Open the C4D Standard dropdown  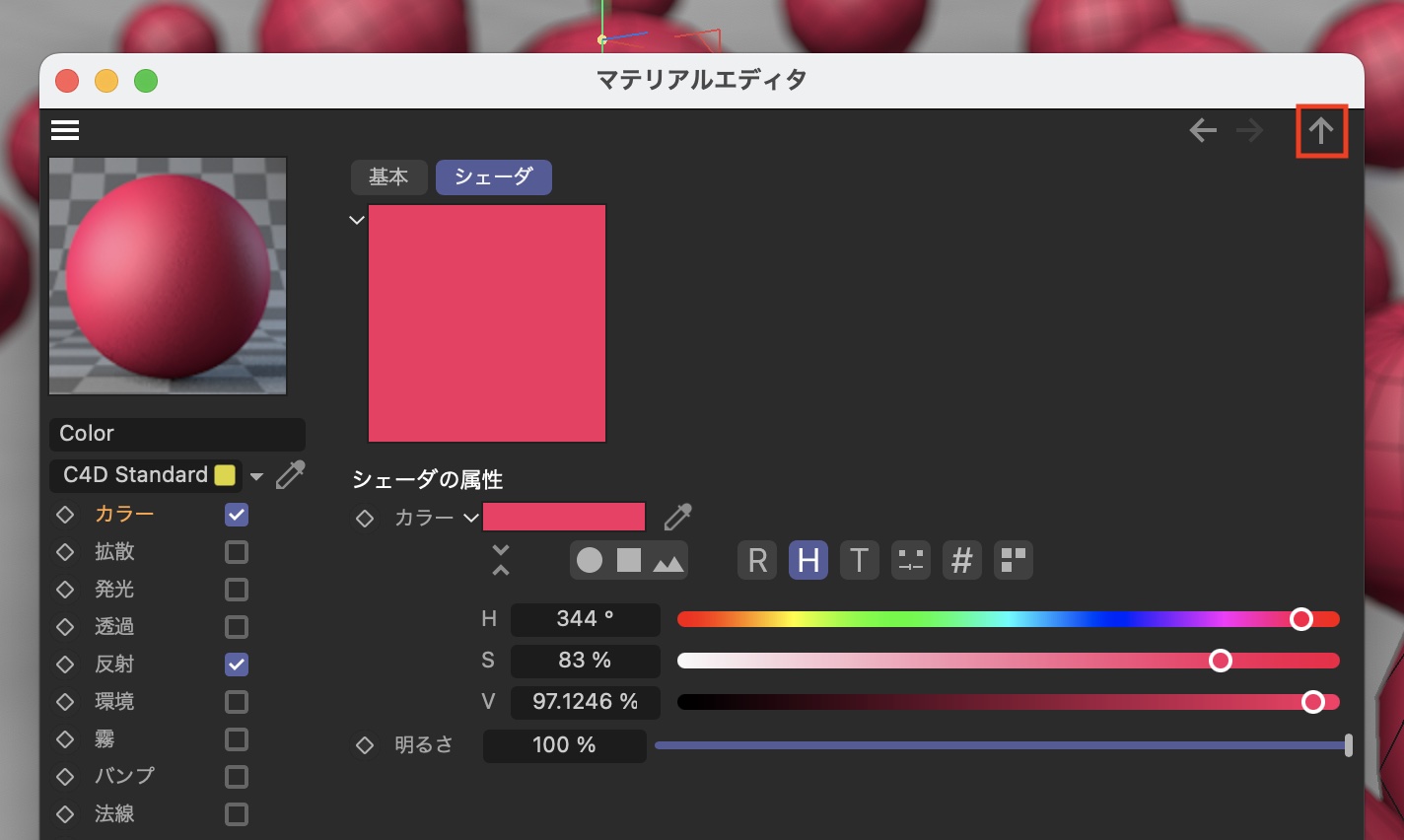256,476
